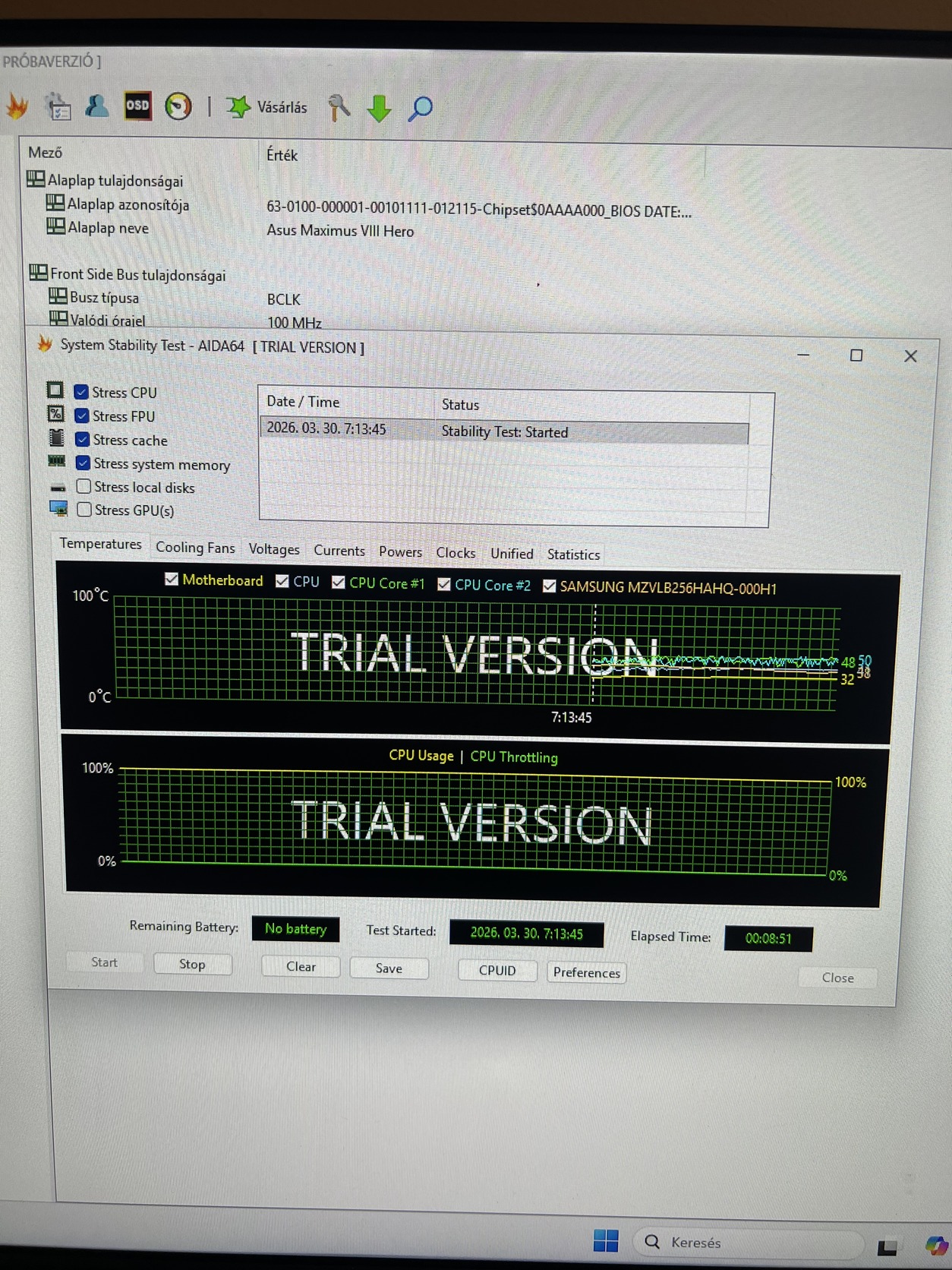The height and width of the screenshot is (1270, 952).
Task: Click the flame stability test toolbar icon
Action: pos(18,106)
